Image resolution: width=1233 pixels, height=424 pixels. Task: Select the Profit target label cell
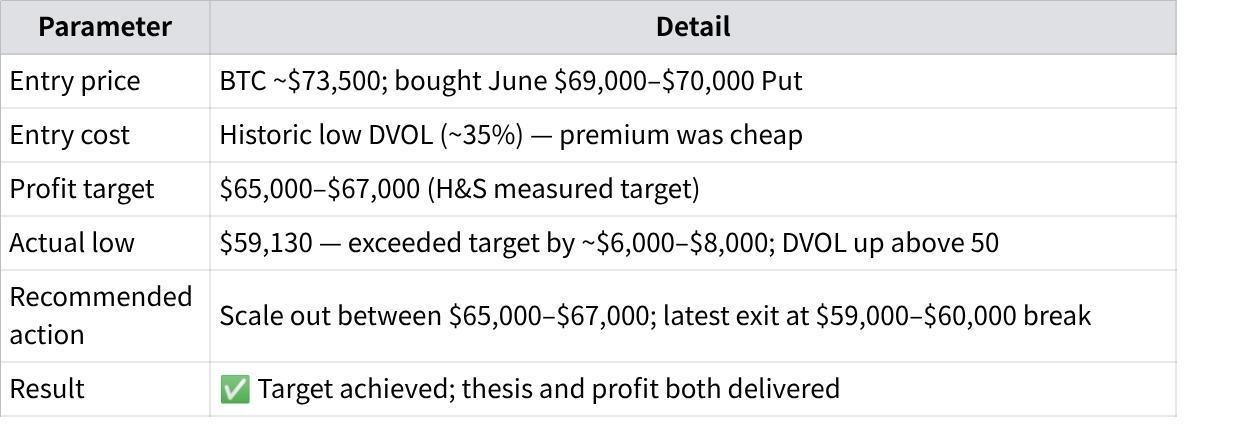[x=105, y=189]
